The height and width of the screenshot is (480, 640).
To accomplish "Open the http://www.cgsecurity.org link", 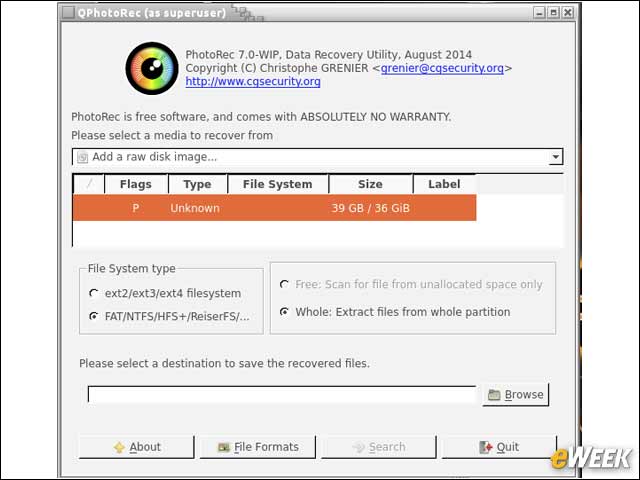I will tap(253, 81).
